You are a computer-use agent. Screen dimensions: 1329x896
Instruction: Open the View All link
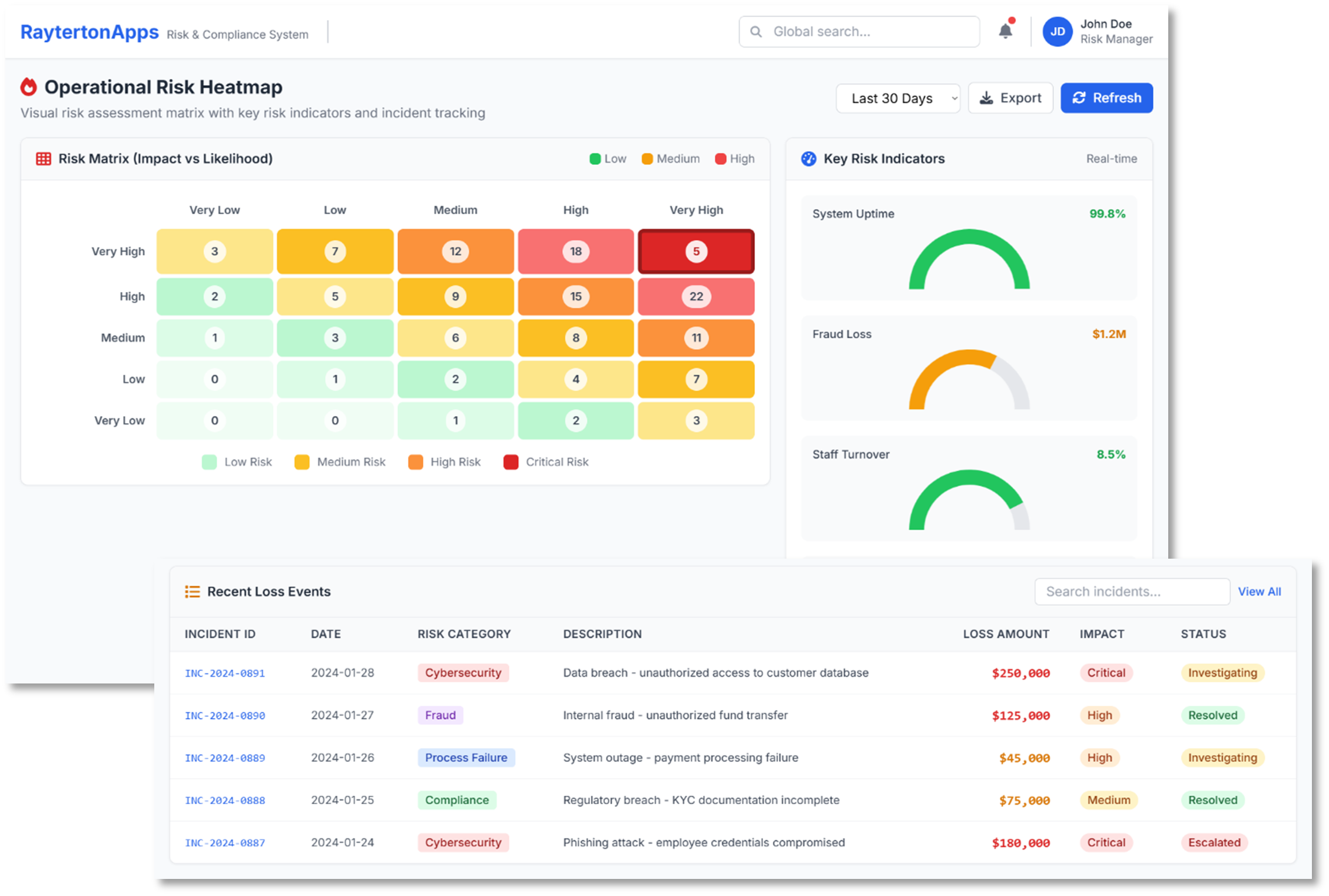point(1259,592)
